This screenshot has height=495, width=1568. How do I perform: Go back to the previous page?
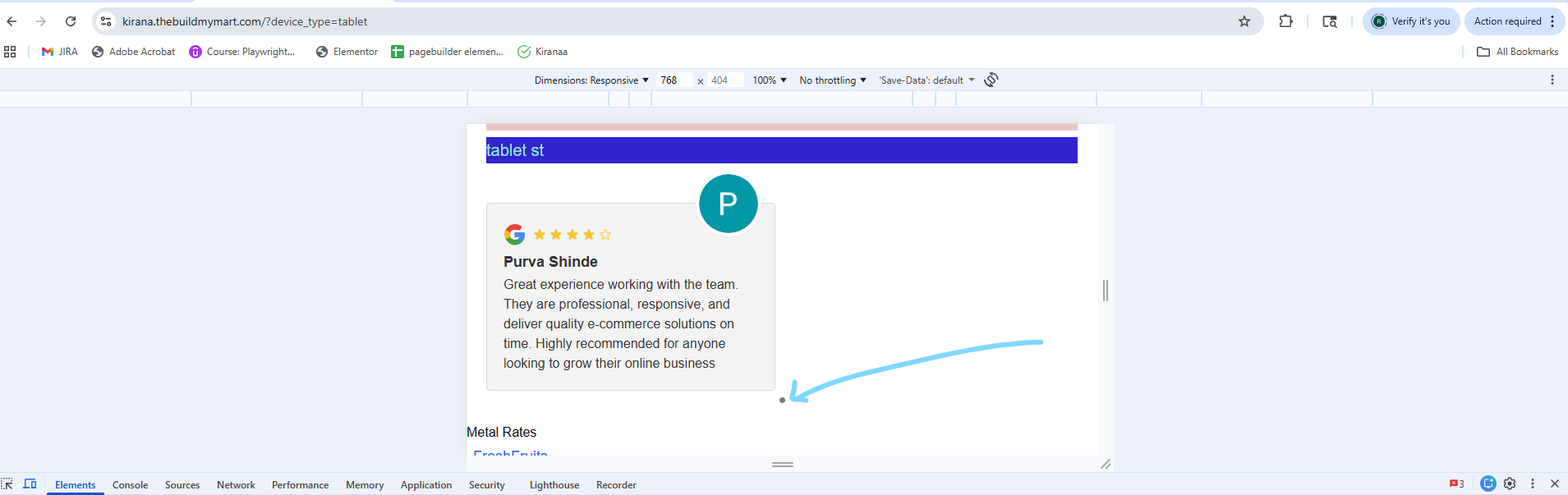[x=12, y=21]
